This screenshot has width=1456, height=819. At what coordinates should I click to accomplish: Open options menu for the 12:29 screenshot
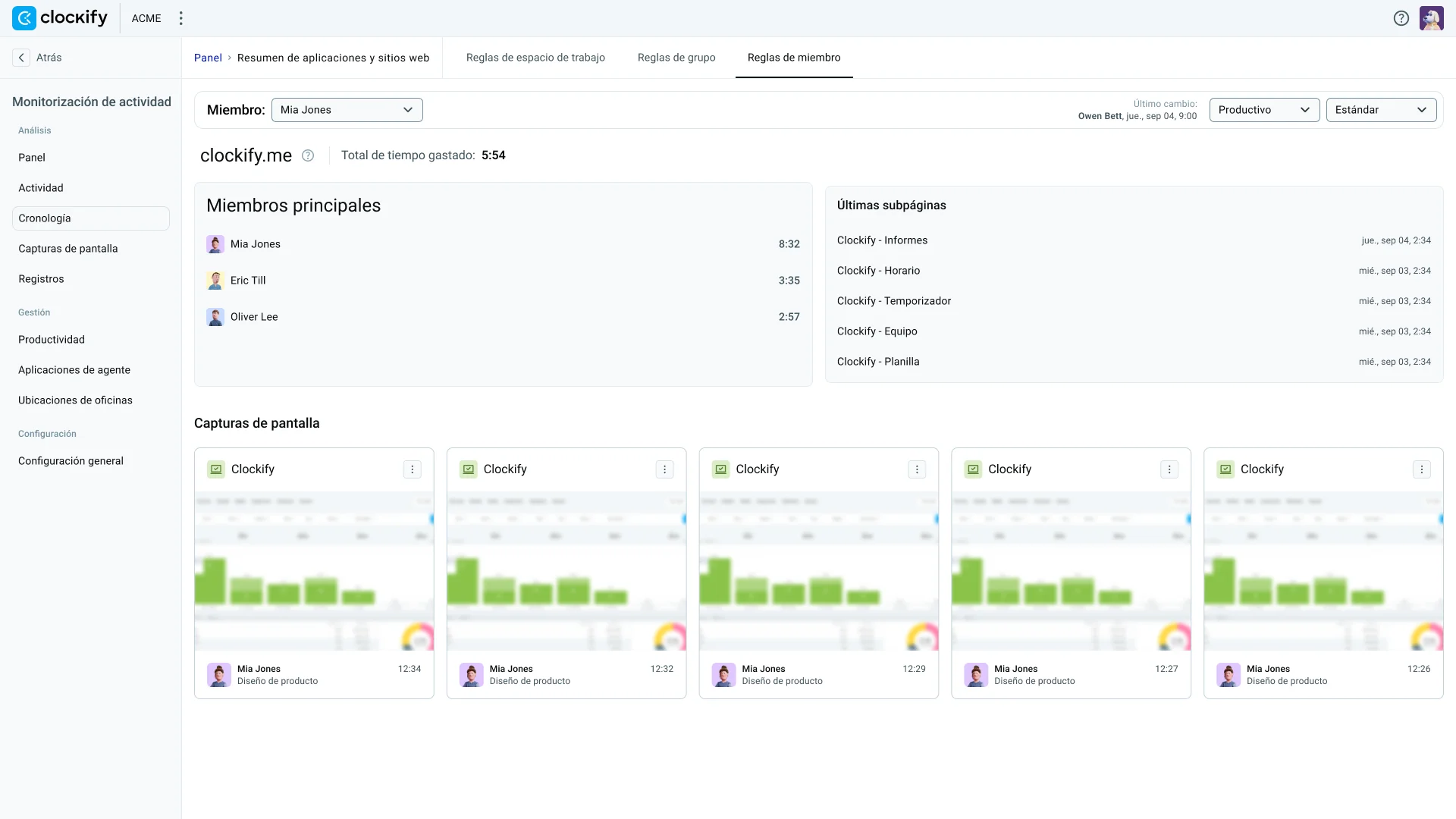tap(917, 469)
